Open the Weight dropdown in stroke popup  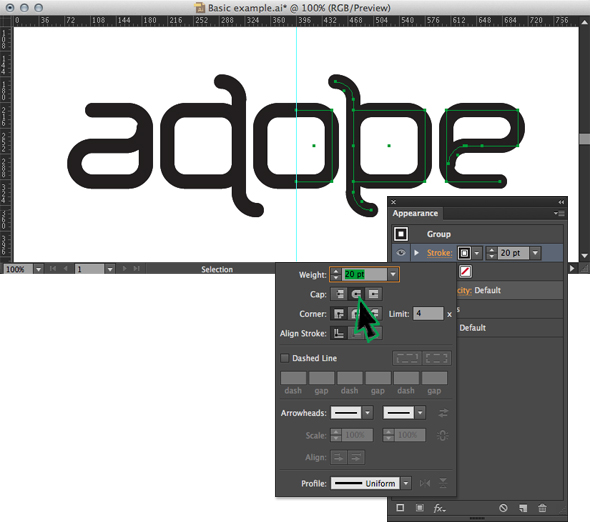click(393, 274)
